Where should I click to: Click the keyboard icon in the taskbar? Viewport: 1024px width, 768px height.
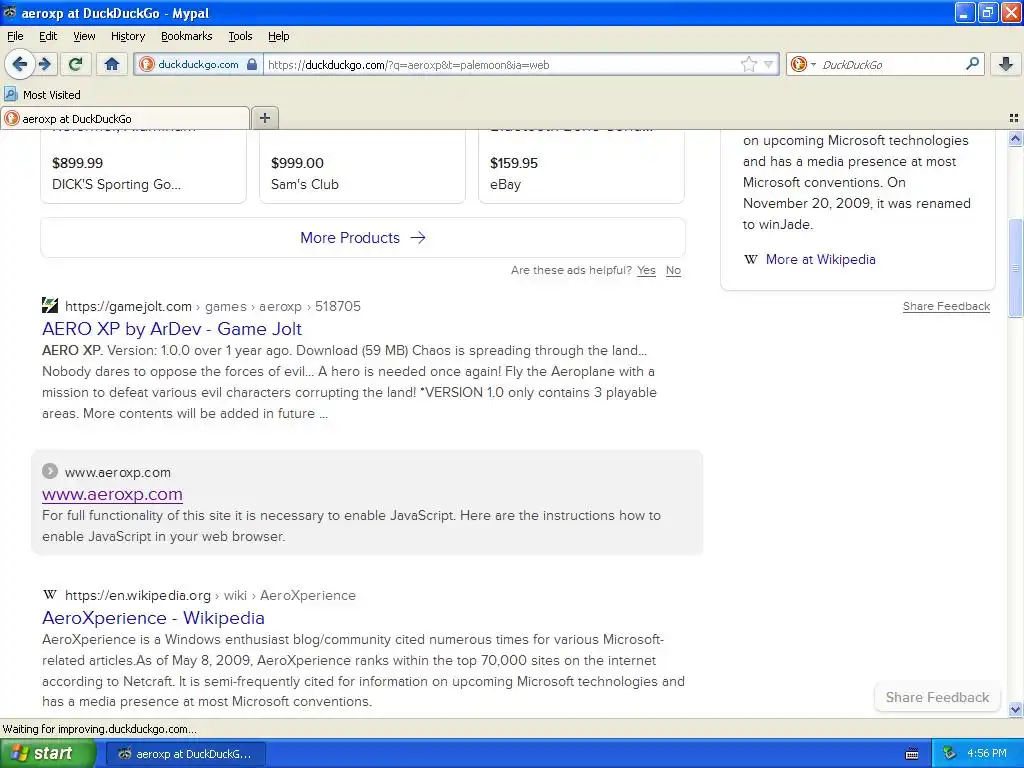coord(912,754)
